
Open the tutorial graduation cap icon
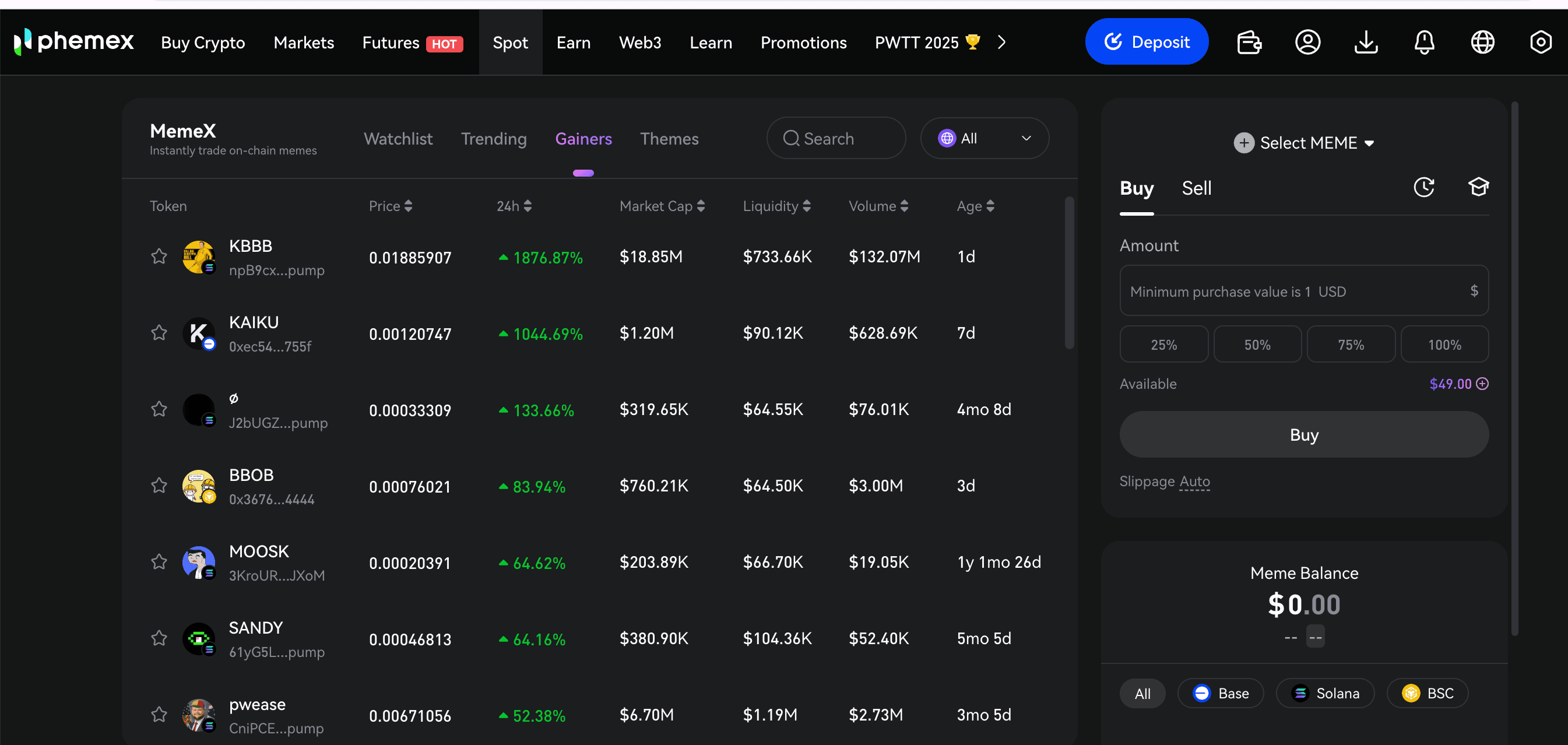[x=1478, y=187]
